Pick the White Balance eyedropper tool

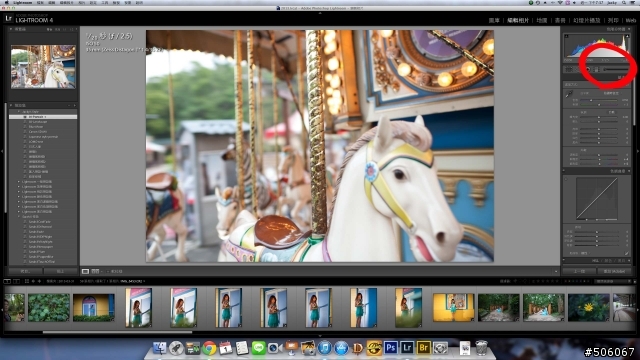coord(569,95)
